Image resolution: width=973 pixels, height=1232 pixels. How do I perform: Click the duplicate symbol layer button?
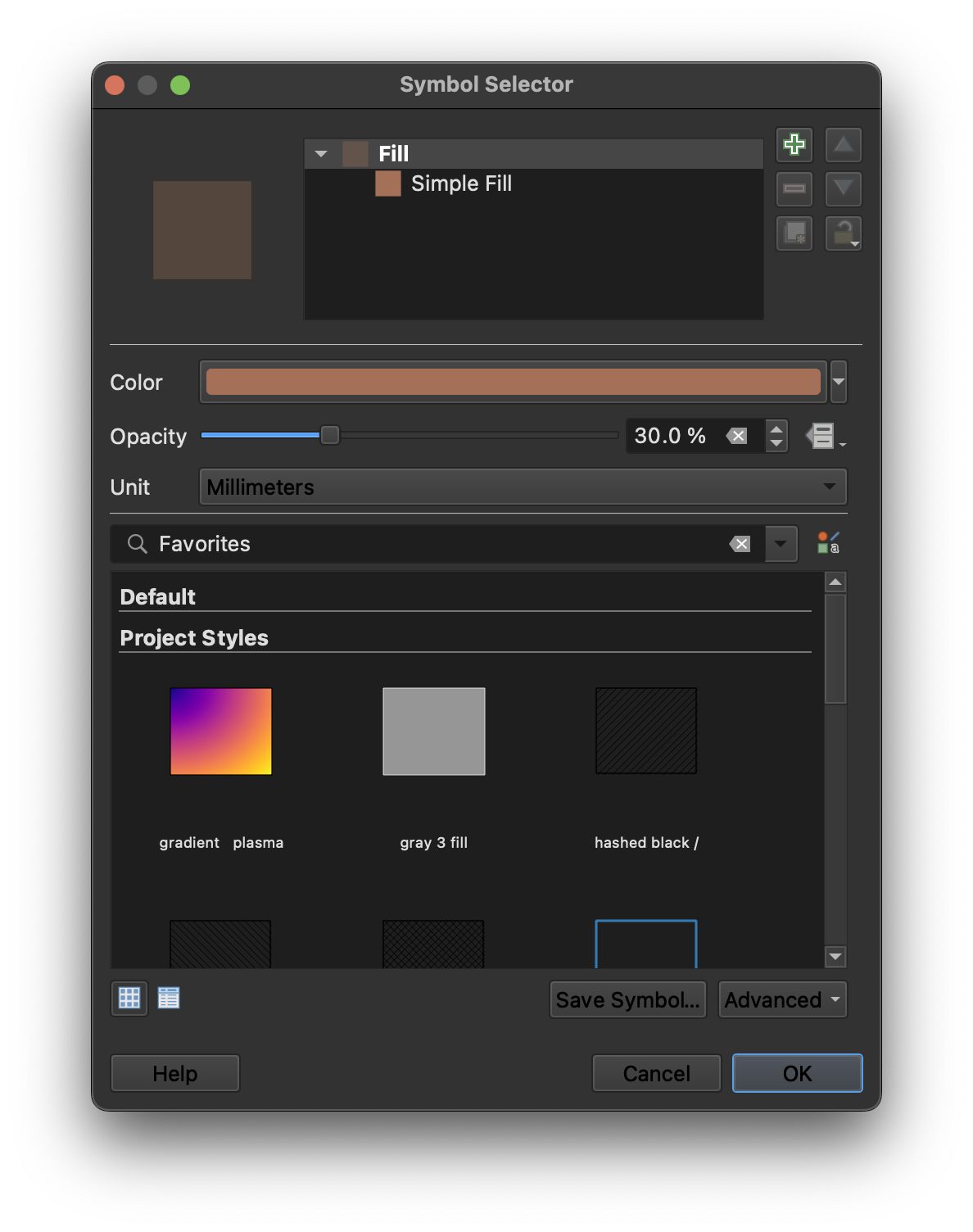[794, 233]
